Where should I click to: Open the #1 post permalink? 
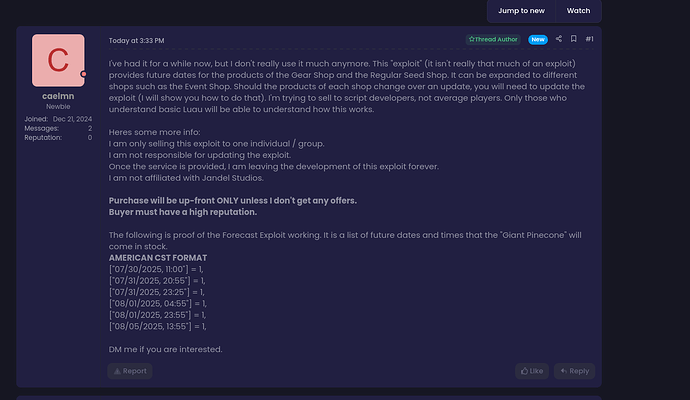[x=589, y=39]
